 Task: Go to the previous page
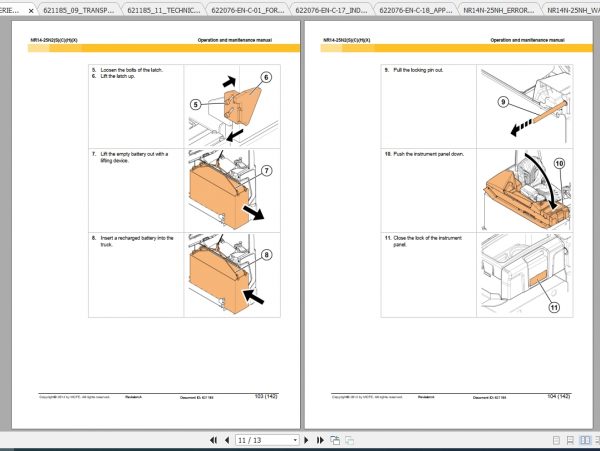pos(227,440)
